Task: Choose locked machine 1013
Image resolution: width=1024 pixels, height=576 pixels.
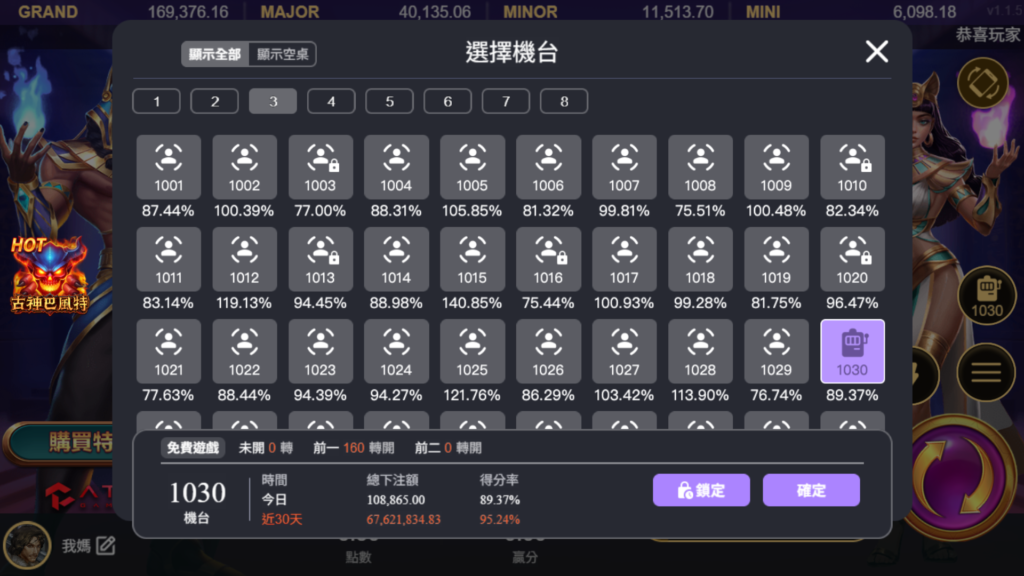Action: point(321,259)
